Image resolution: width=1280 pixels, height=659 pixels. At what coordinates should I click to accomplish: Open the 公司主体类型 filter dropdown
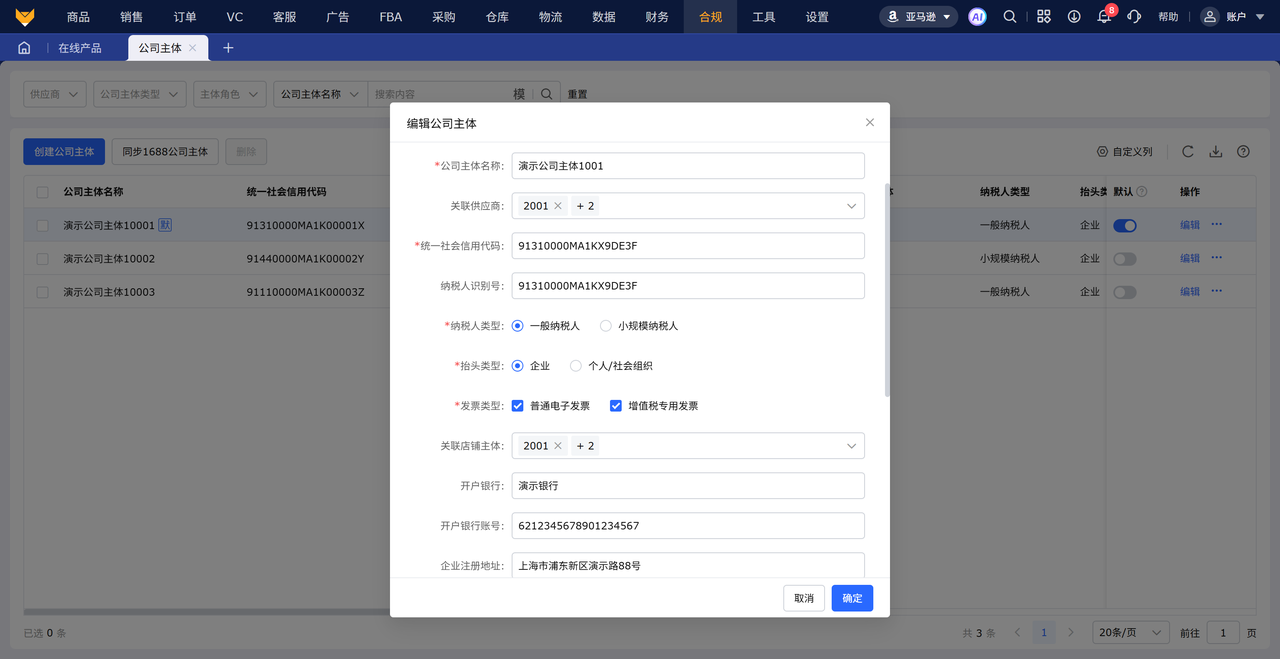140,94
